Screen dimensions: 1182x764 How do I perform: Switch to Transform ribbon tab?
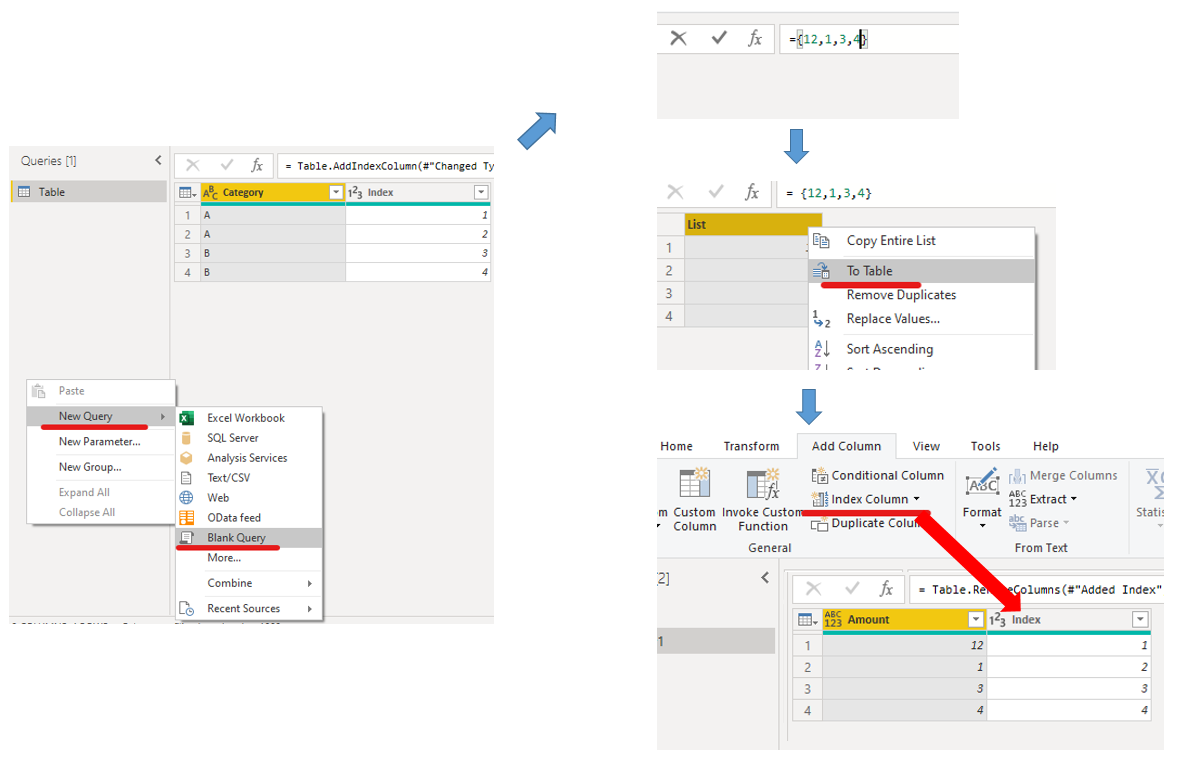click(x=751, y=446)
